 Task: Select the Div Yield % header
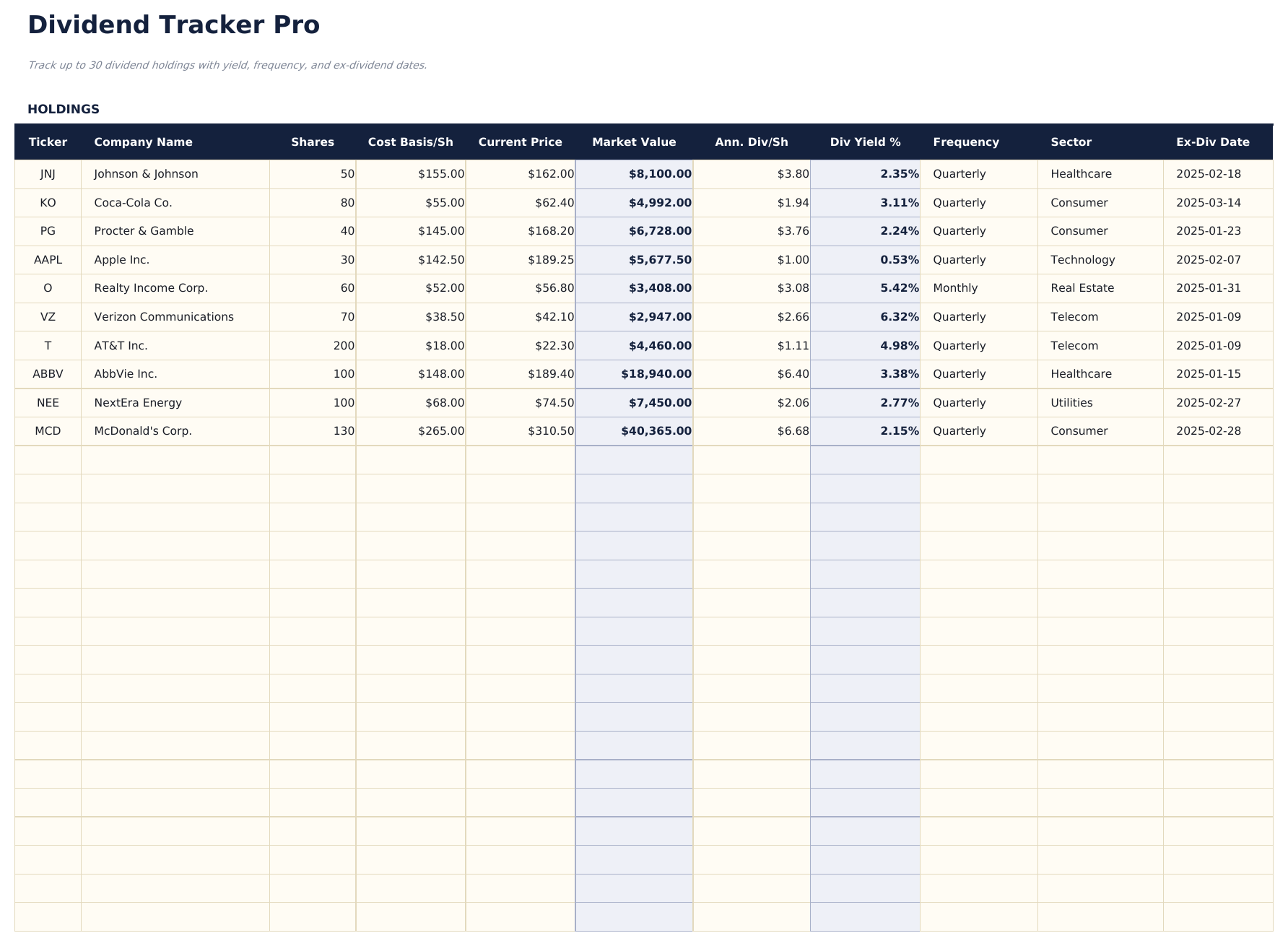tap(865, 142)
